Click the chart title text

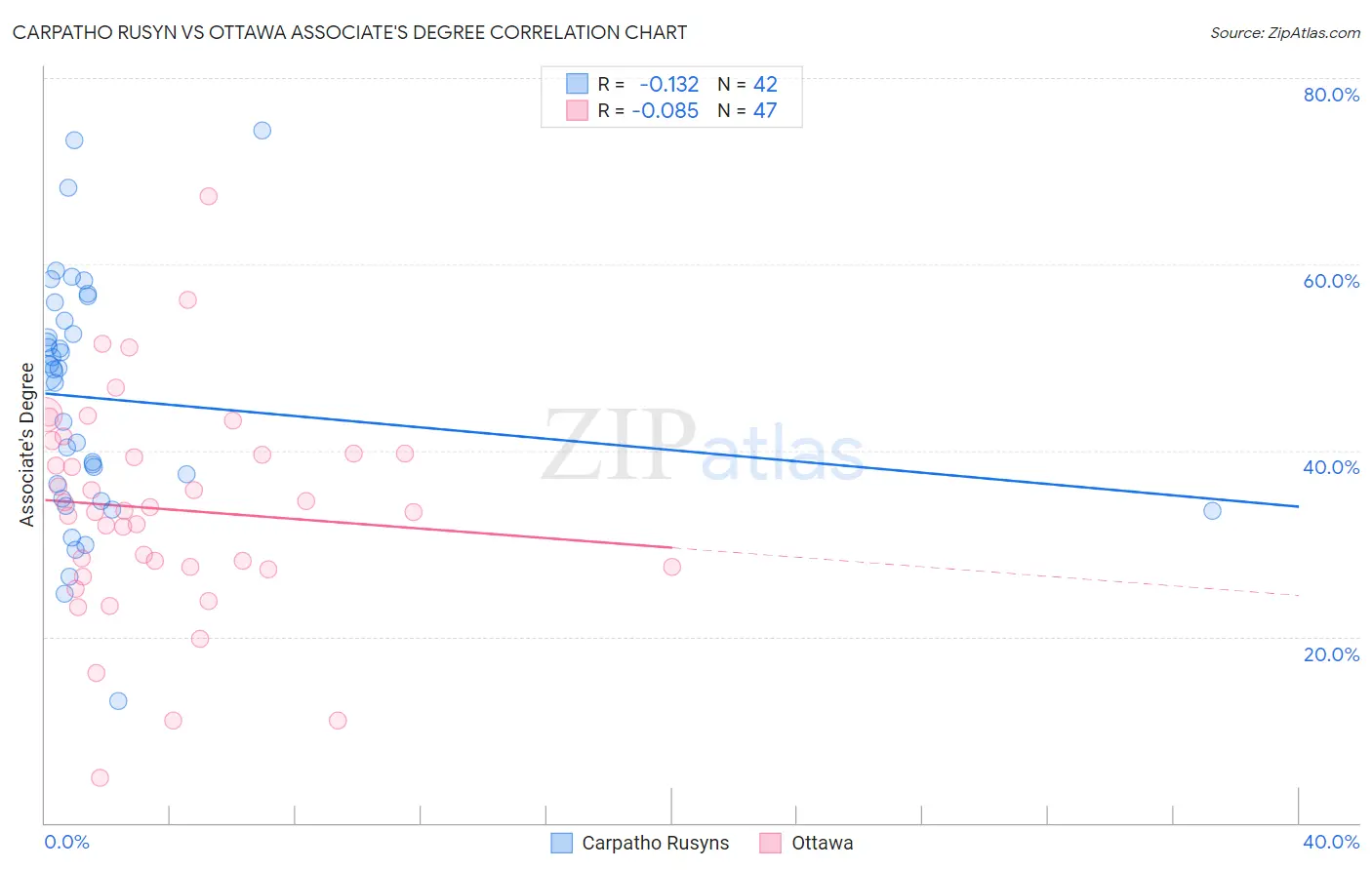349,33
